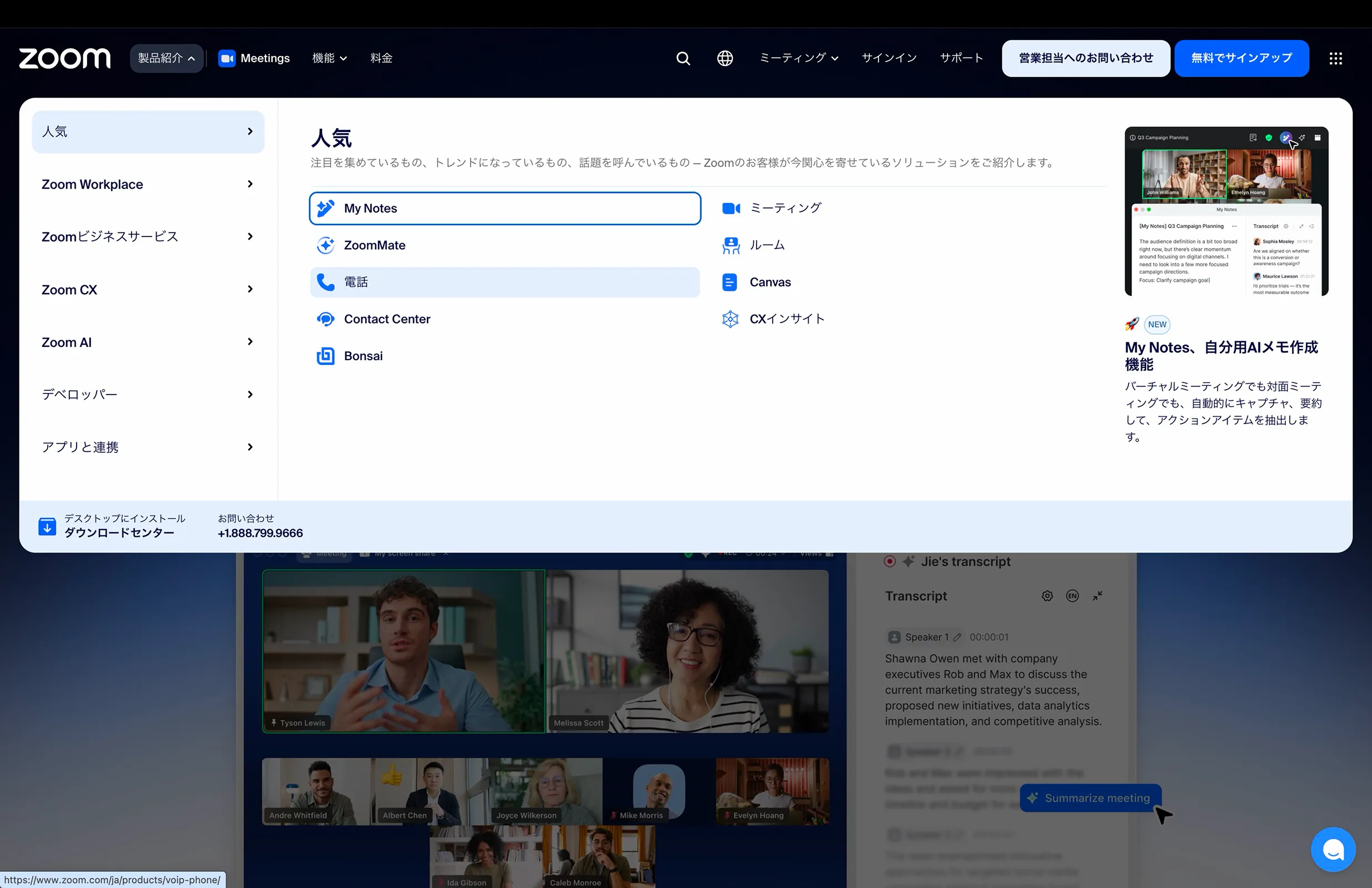Open the search magnifier icon

683,58
